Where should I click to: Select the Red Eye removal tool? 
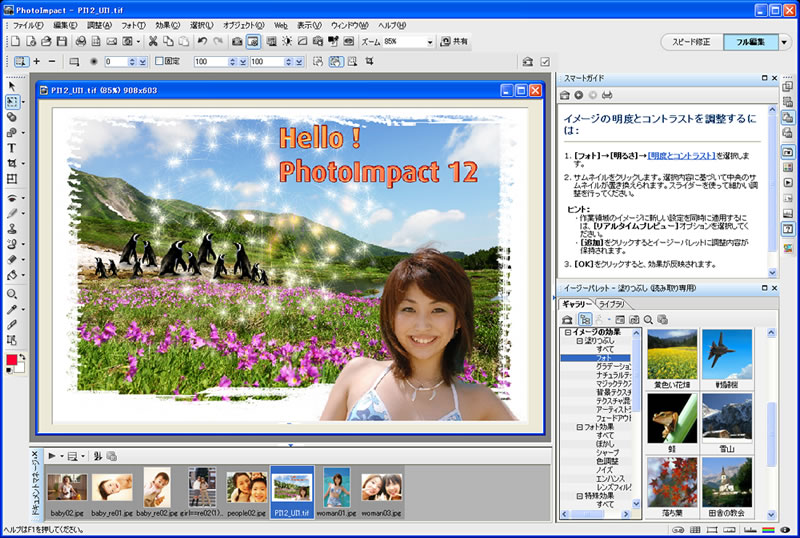(12, 198)
